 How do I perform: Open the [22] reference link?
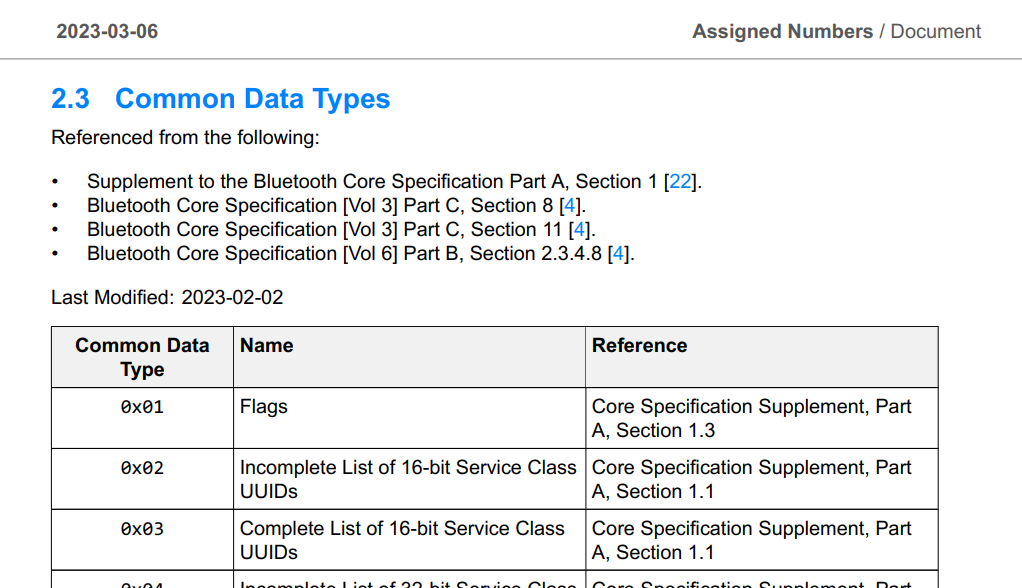point(680,181)
